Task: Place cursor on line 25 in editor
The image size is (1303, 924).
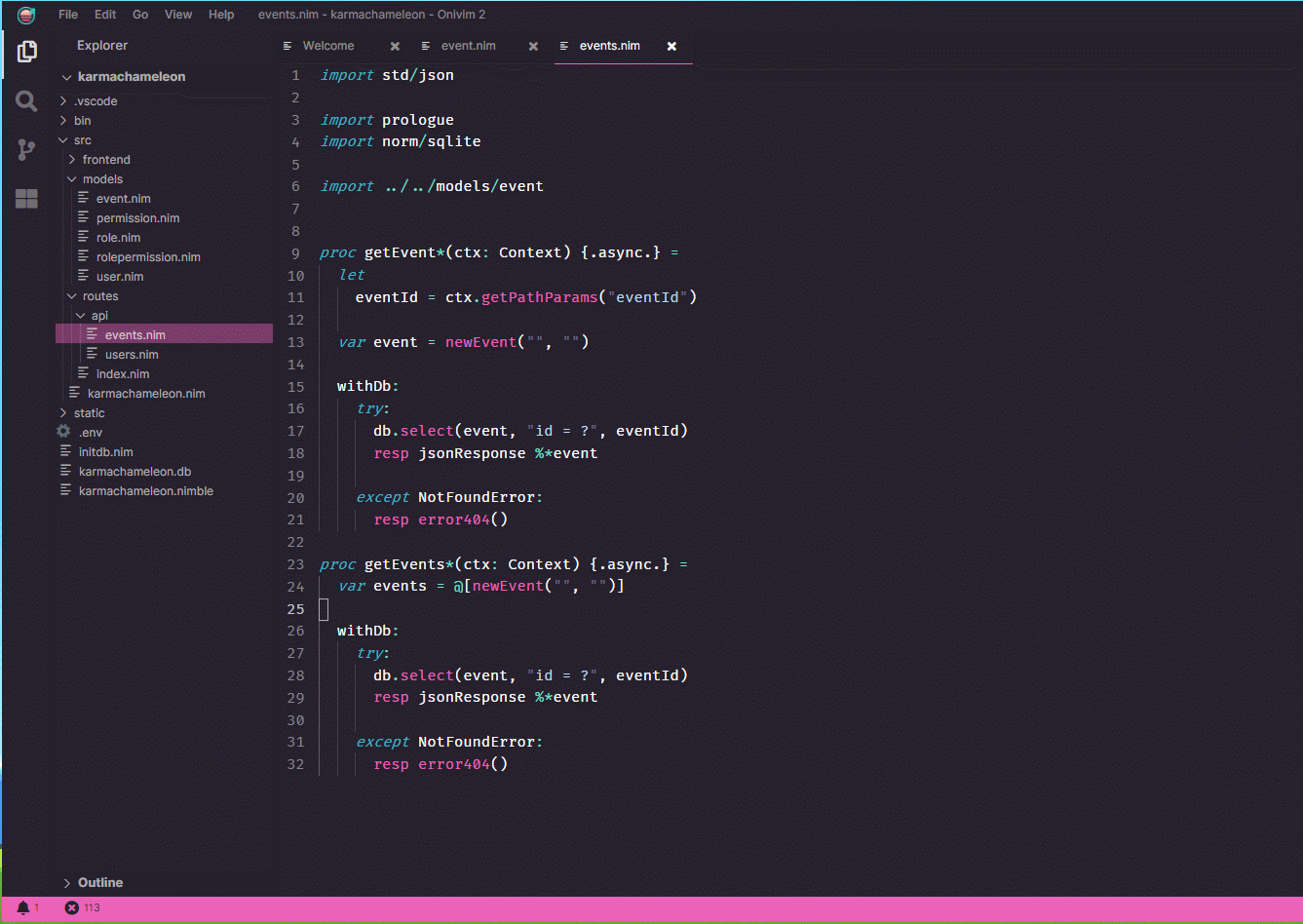Action: [x=325, y=609]
